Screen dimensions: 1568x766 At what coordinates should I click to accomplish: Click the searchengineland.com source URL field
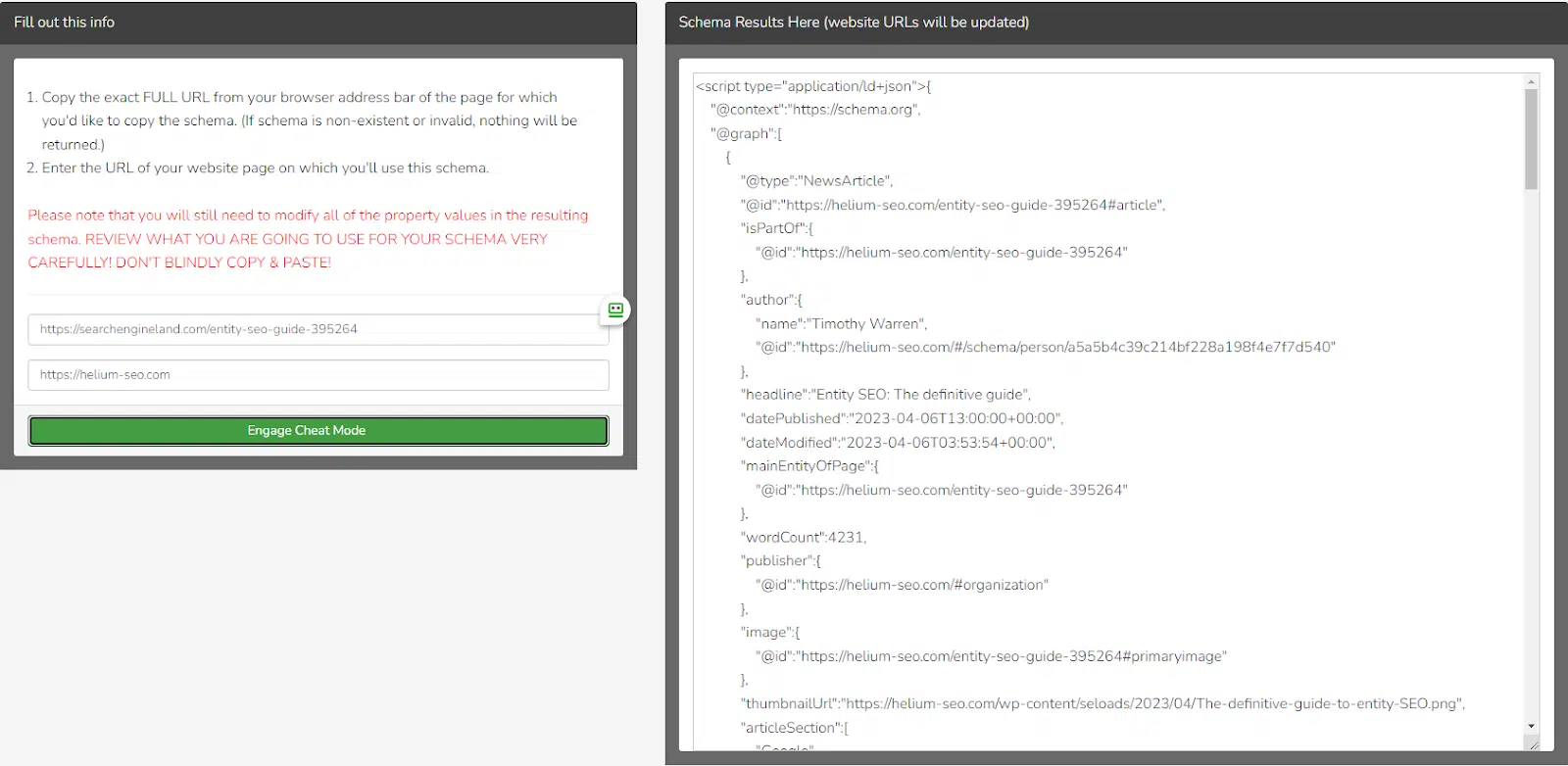point(318,329)
